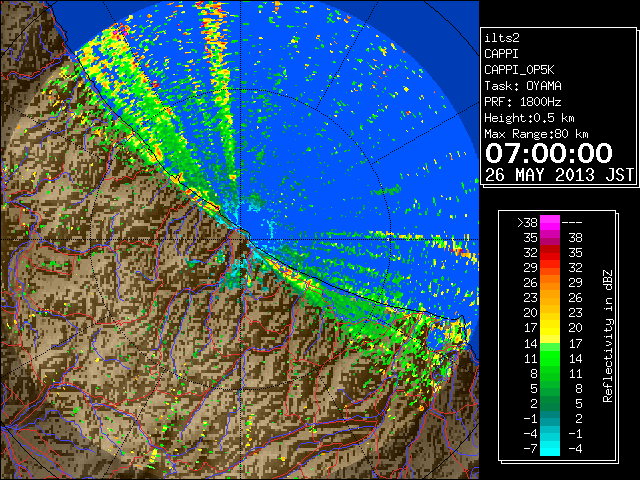Image resolution: width=640 pixels, height=480 pixels.
Task: Click the ">38" legend label
Action: (x=527, y=223)
